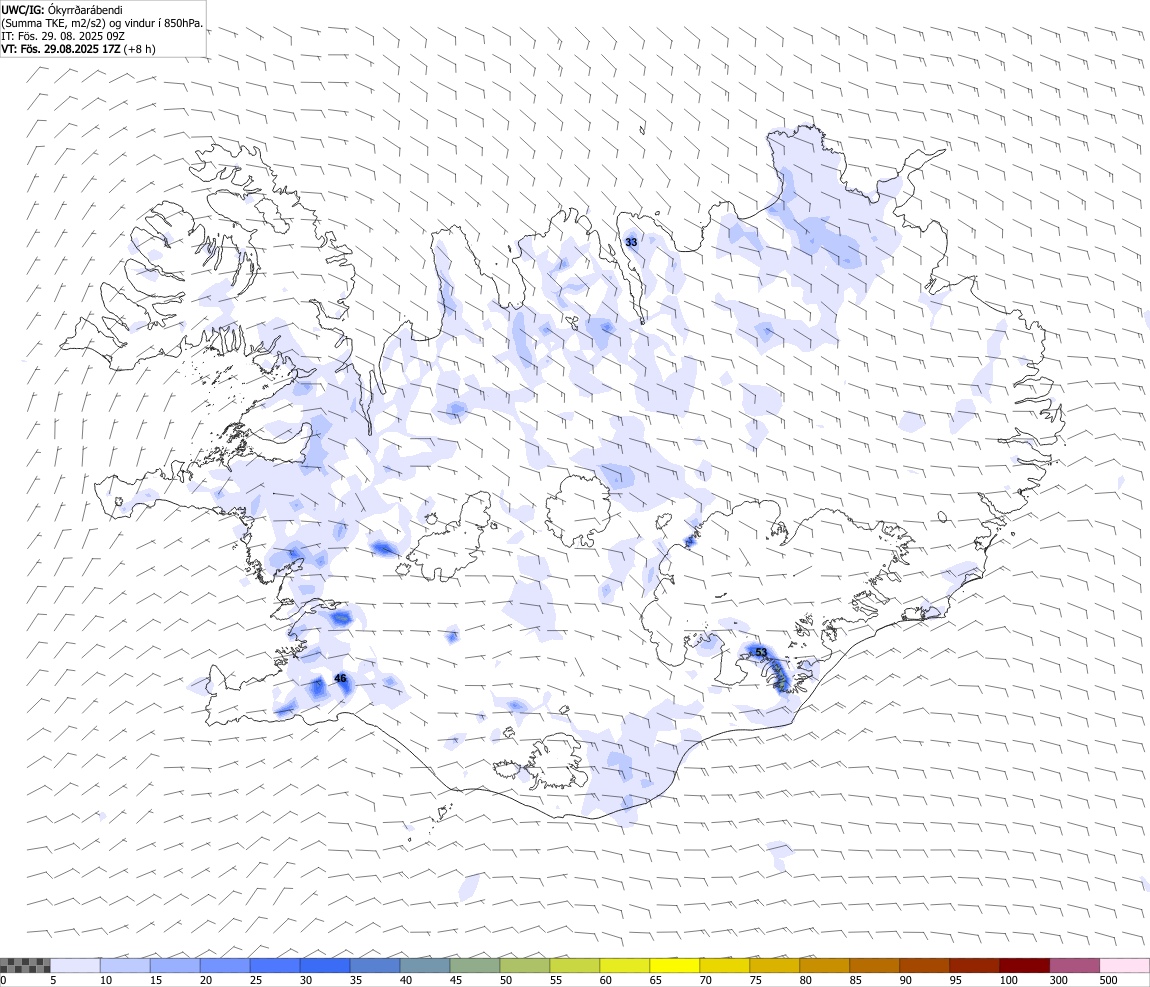Click the legend label "0"
This screenshot has height=987, width=1150.
click(4, 980)
